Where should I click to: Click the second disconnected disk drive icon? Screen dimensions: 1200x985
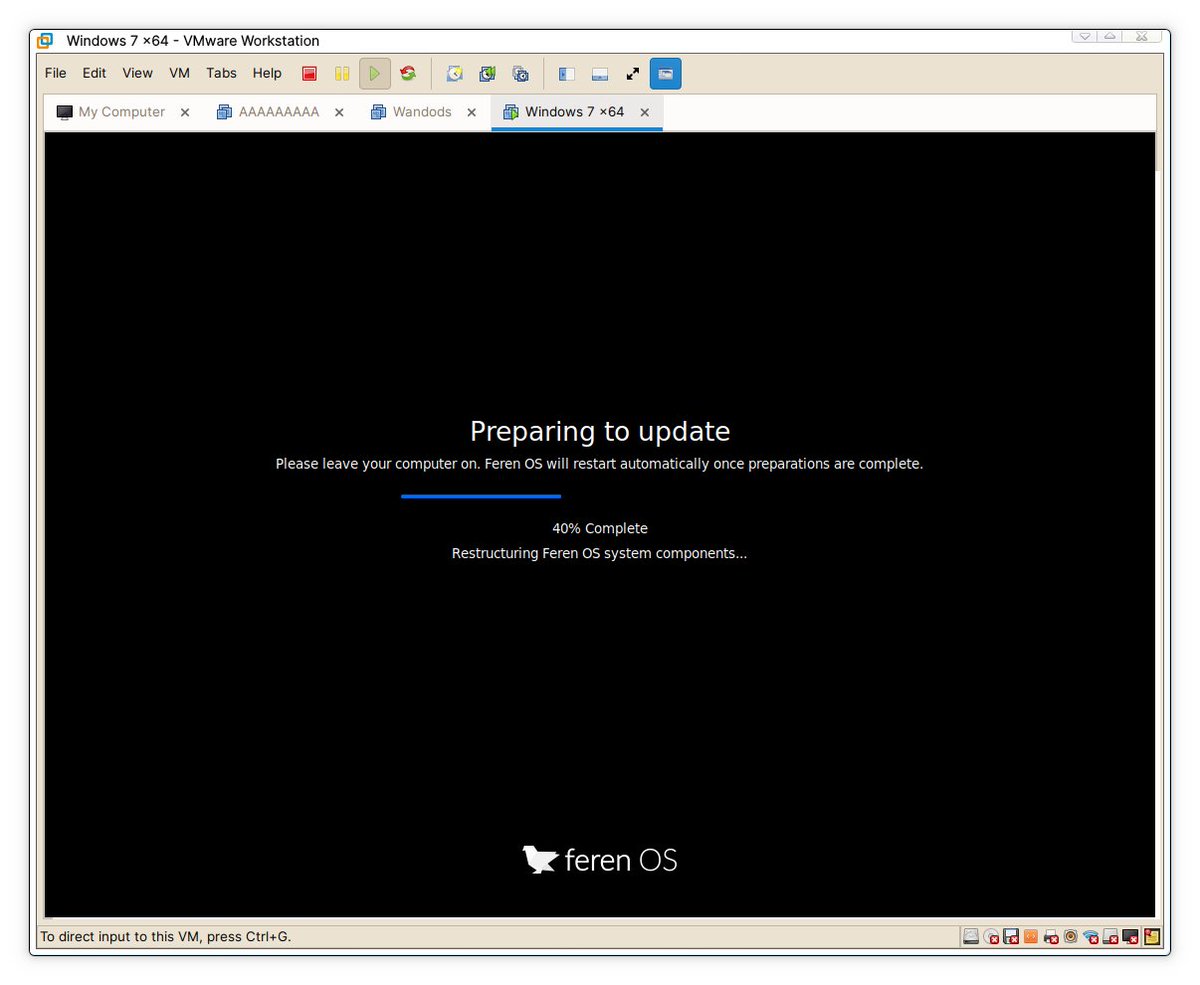1110,936
